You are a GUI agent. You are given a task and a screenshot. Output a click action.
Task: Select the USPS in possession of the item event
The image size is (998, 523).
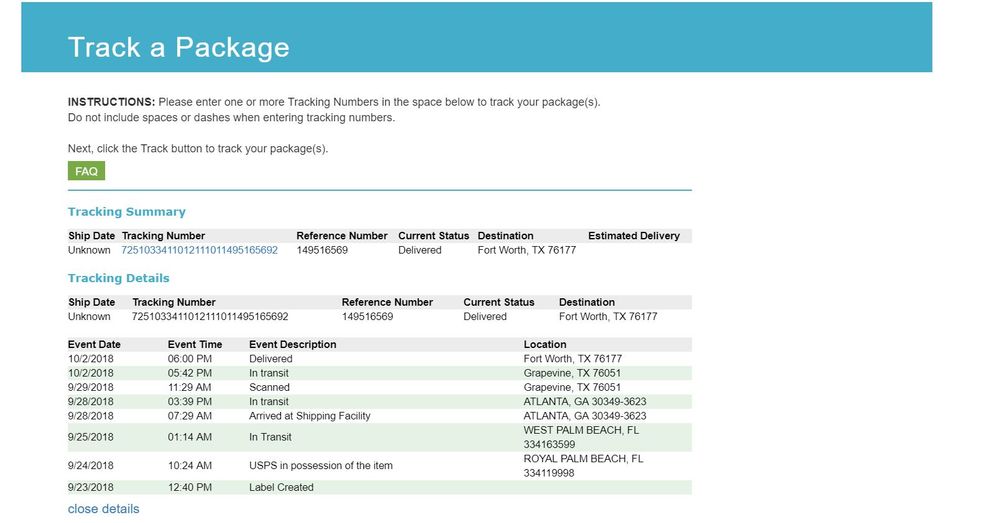[x=320, y=465]
